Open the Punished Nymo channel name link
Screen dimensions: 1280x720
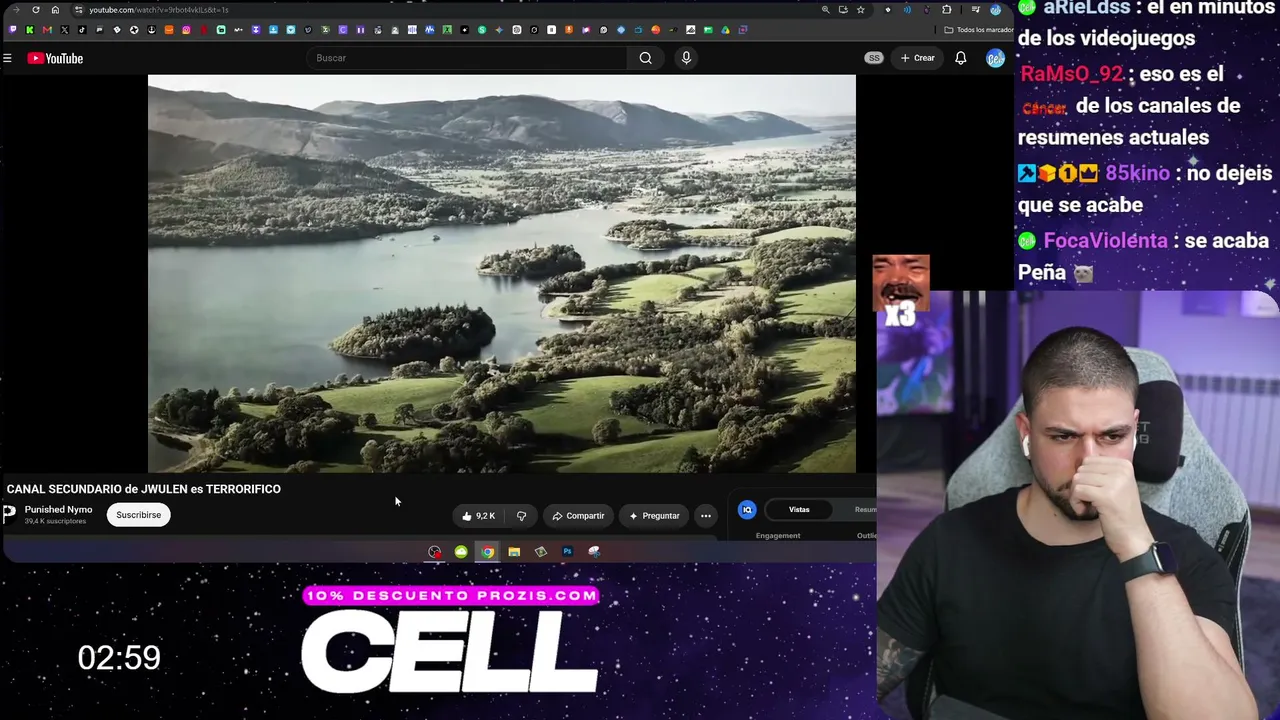58,510
